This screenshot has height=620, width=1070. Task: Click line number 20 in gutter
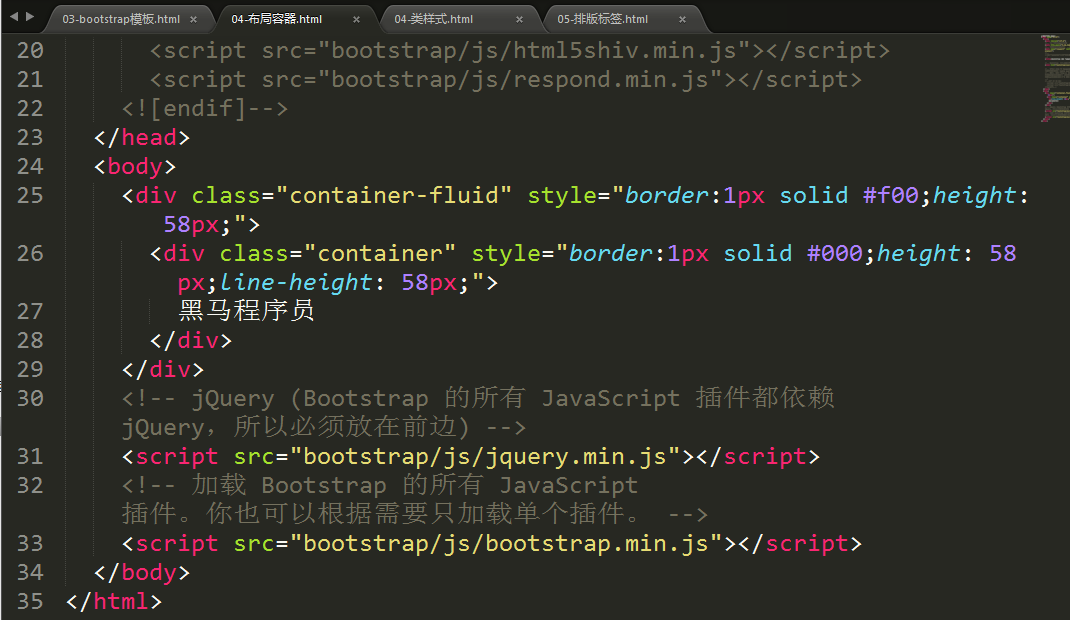tap(30, 50)
